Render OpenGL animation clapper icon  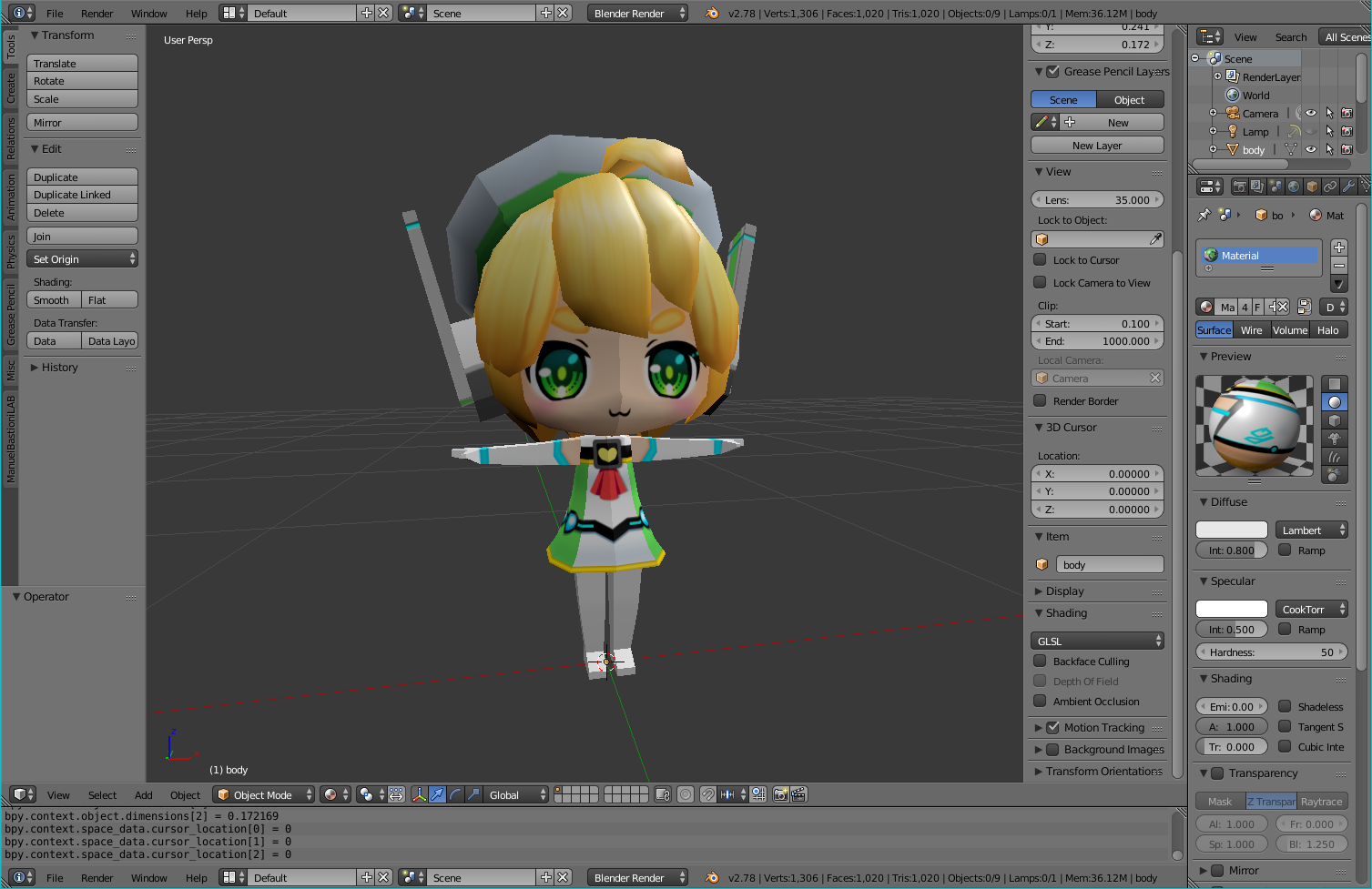(x=798, y=794)
